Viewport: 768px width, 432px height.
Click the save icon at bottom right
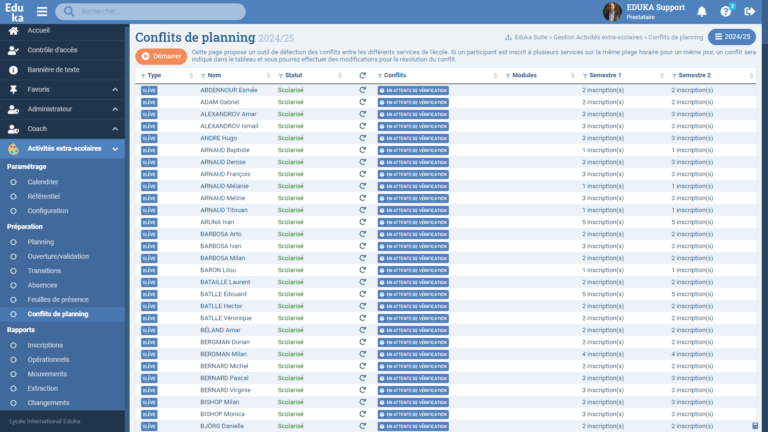[x=755, y=426]
